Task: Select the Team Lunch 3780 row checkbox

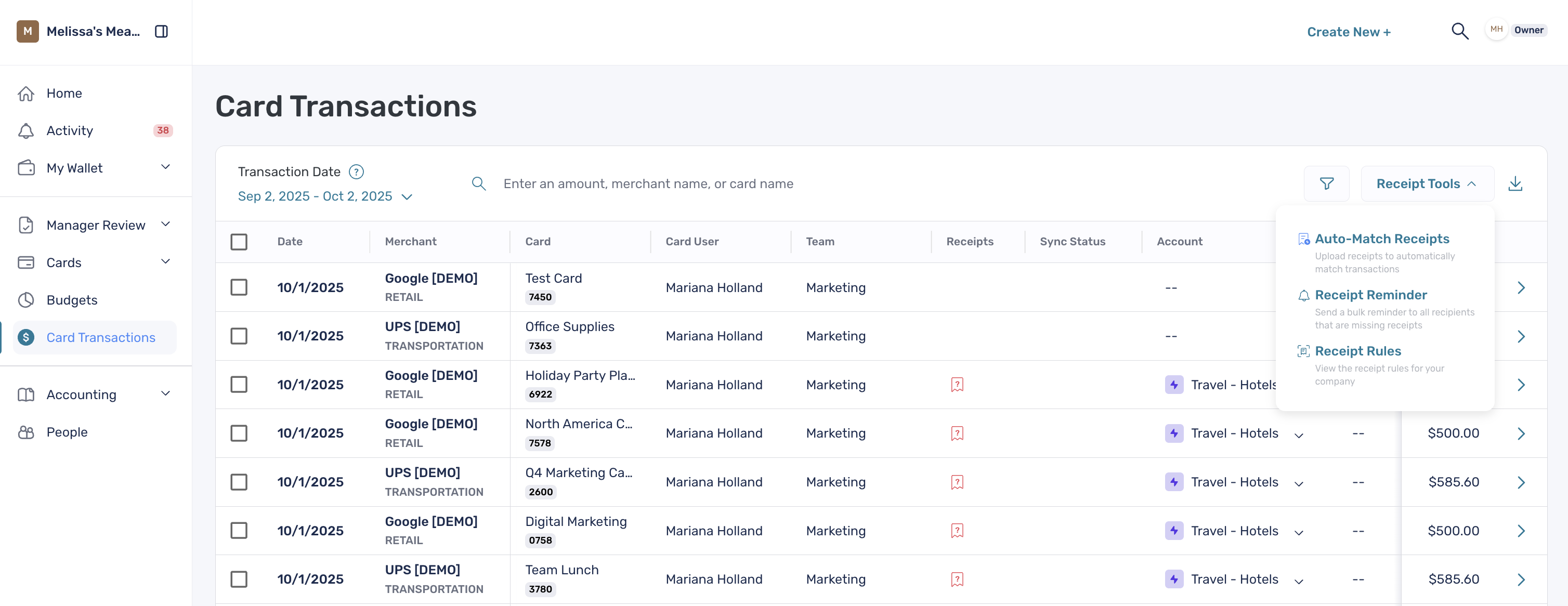Action: tap(239, 579)
